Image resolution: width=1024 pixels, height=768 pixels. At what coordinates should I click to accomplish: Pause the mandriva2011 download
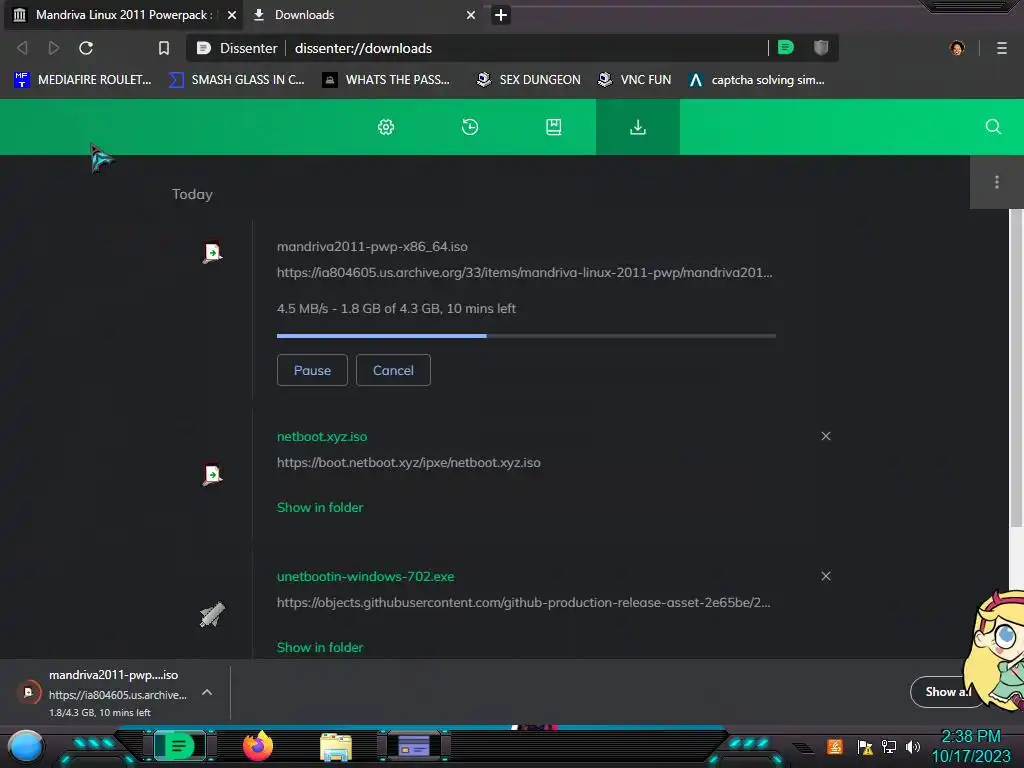pos(312,370)
